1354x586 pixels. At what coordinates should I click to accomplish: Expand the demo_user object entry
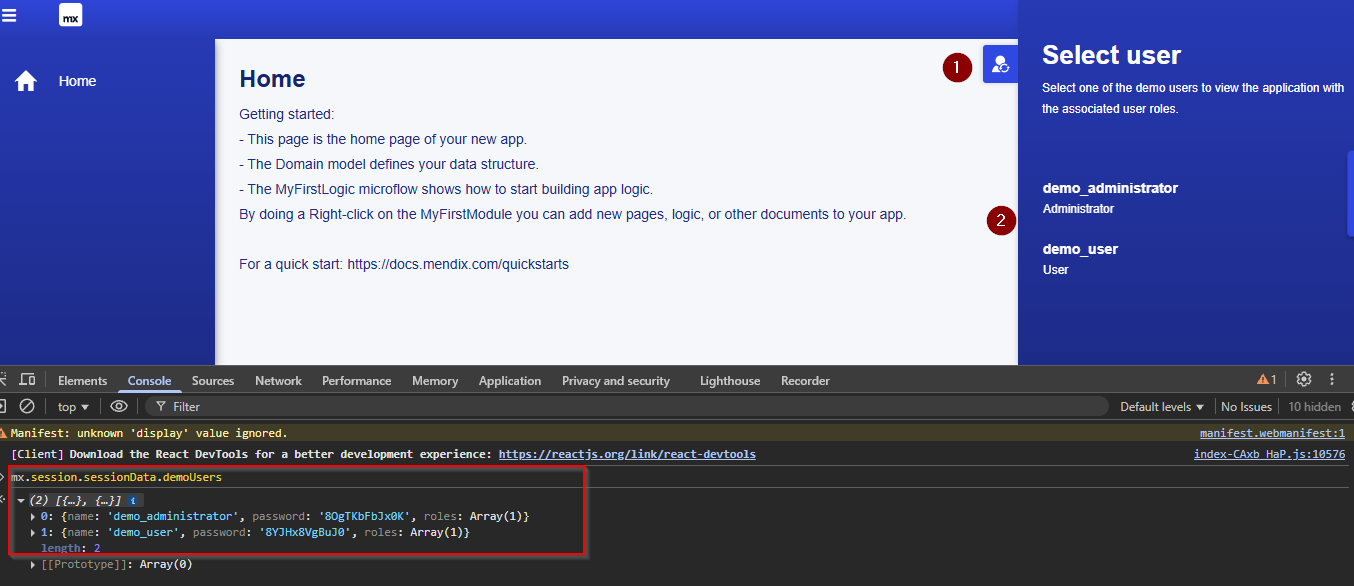click(x=33, y=533)
